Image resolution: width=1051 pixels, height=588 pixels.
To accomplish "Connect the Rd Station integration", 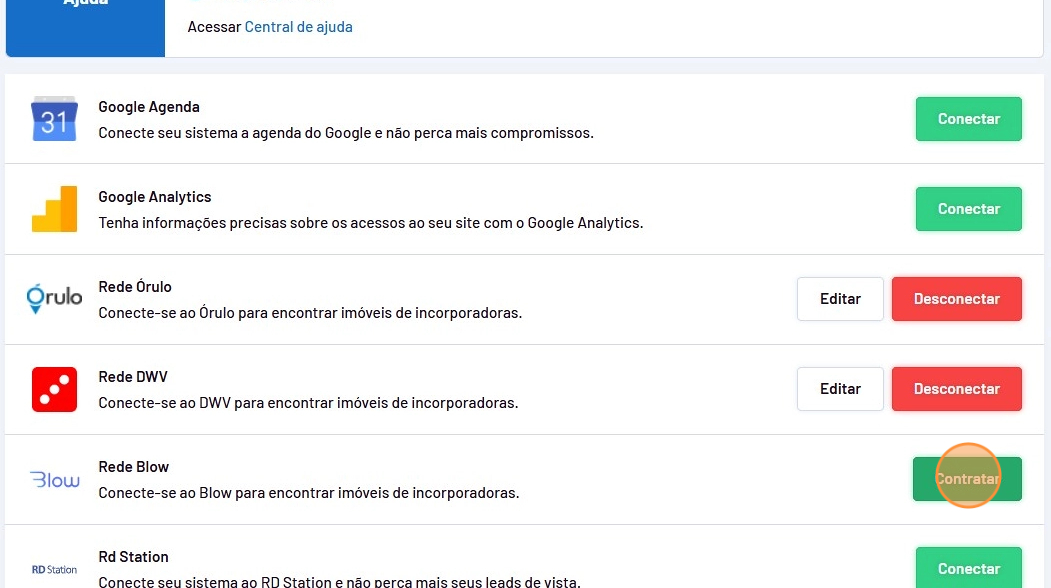I will [x=968, y=568].
